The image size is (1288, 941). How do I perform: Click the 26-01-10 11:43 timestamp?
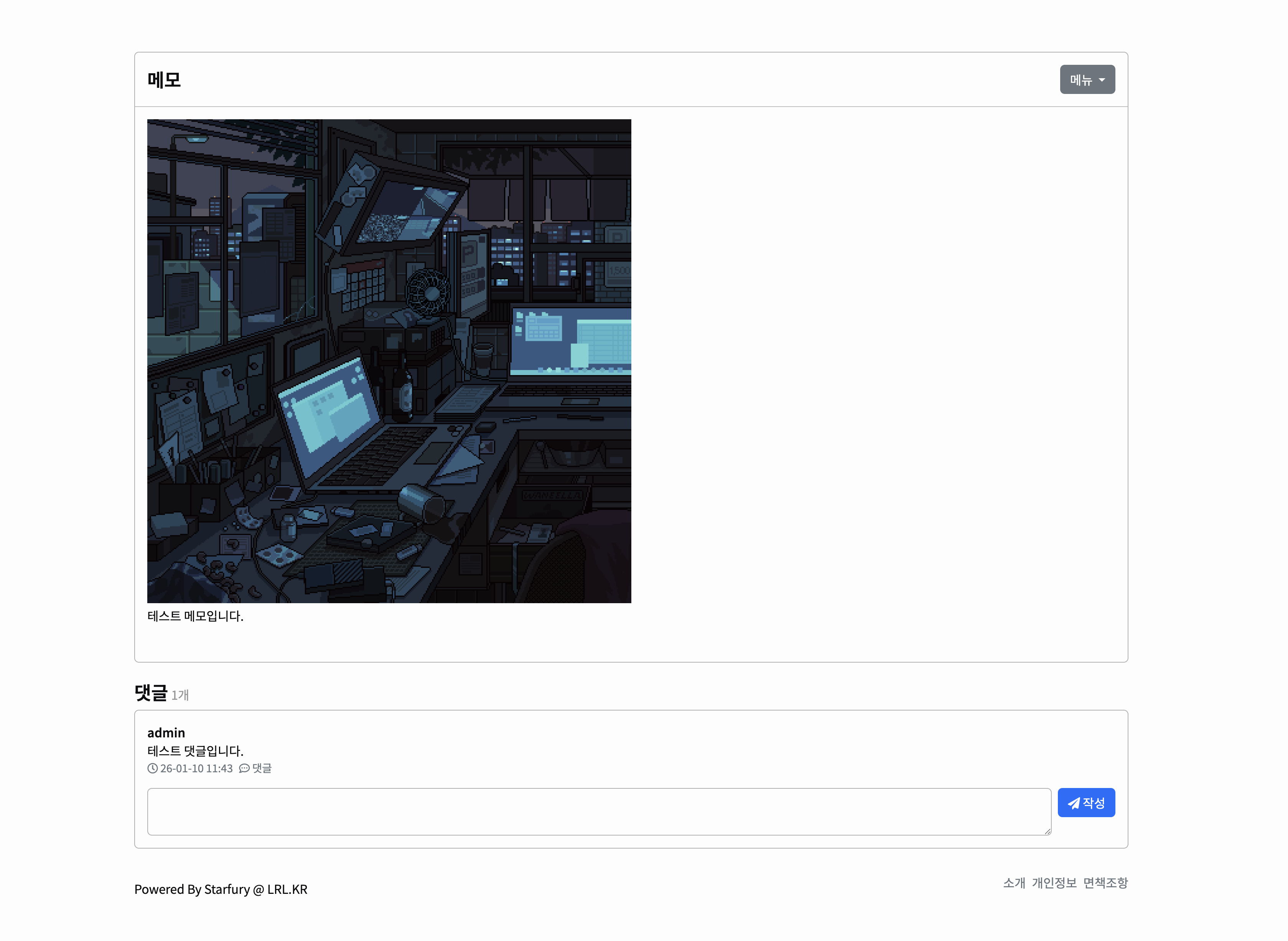coord(196,768)
